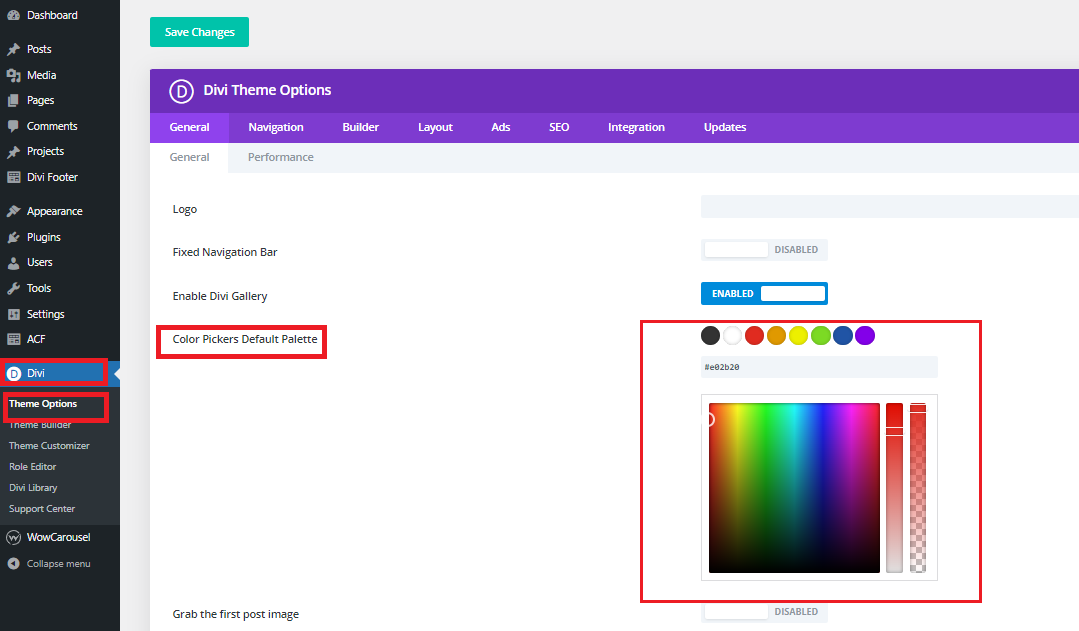
Task: Select the orange palette swatch
Action: (776, 336)
